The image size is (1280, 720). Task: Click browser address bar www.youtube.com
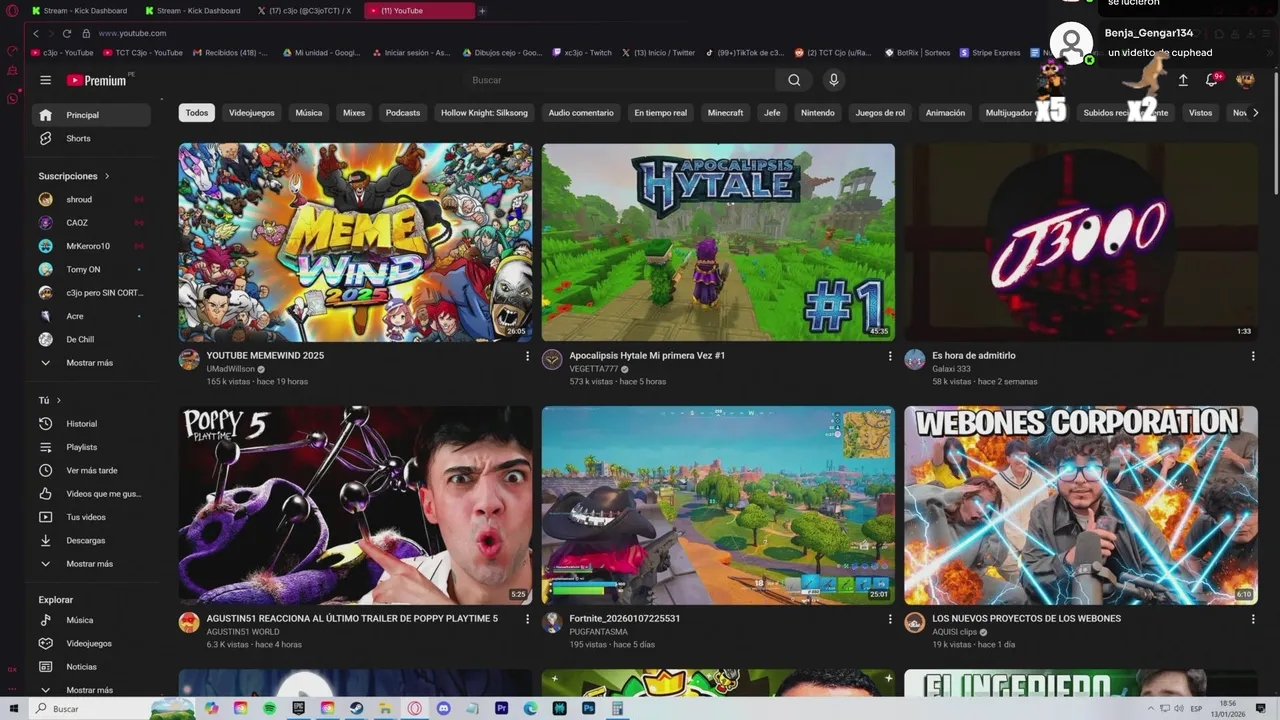(x=132, y=33)
